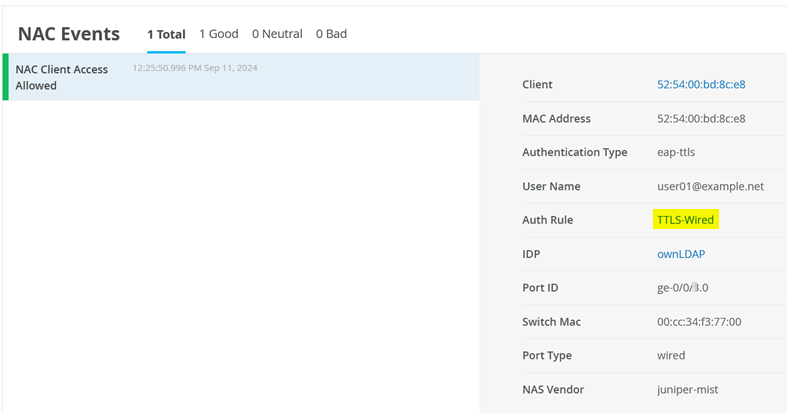Click the MAC Address value in details
This screenshot has height=413, width=787.
[x=700, y=119]
